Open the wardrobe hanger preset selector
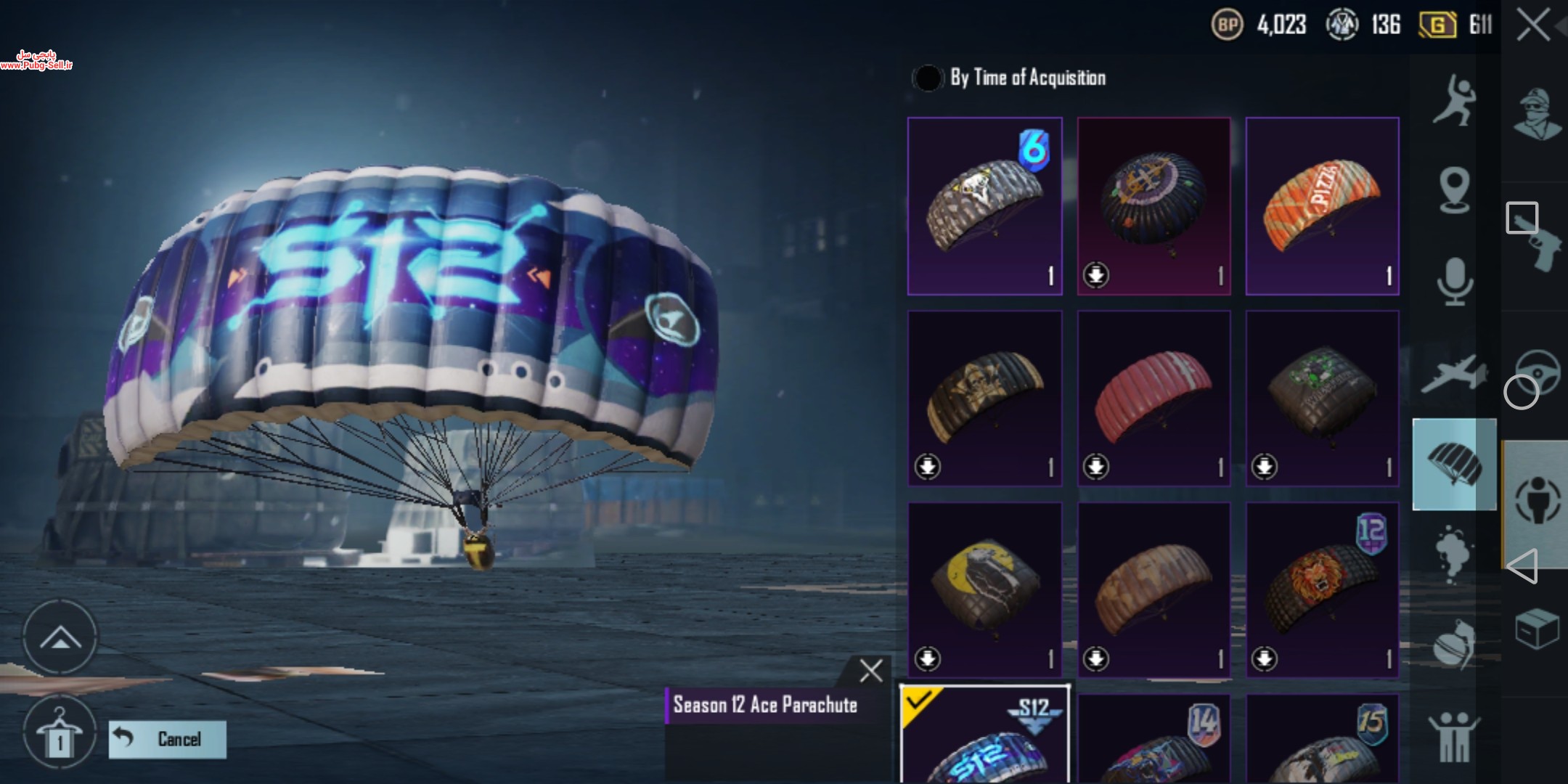 pos(59,732)
